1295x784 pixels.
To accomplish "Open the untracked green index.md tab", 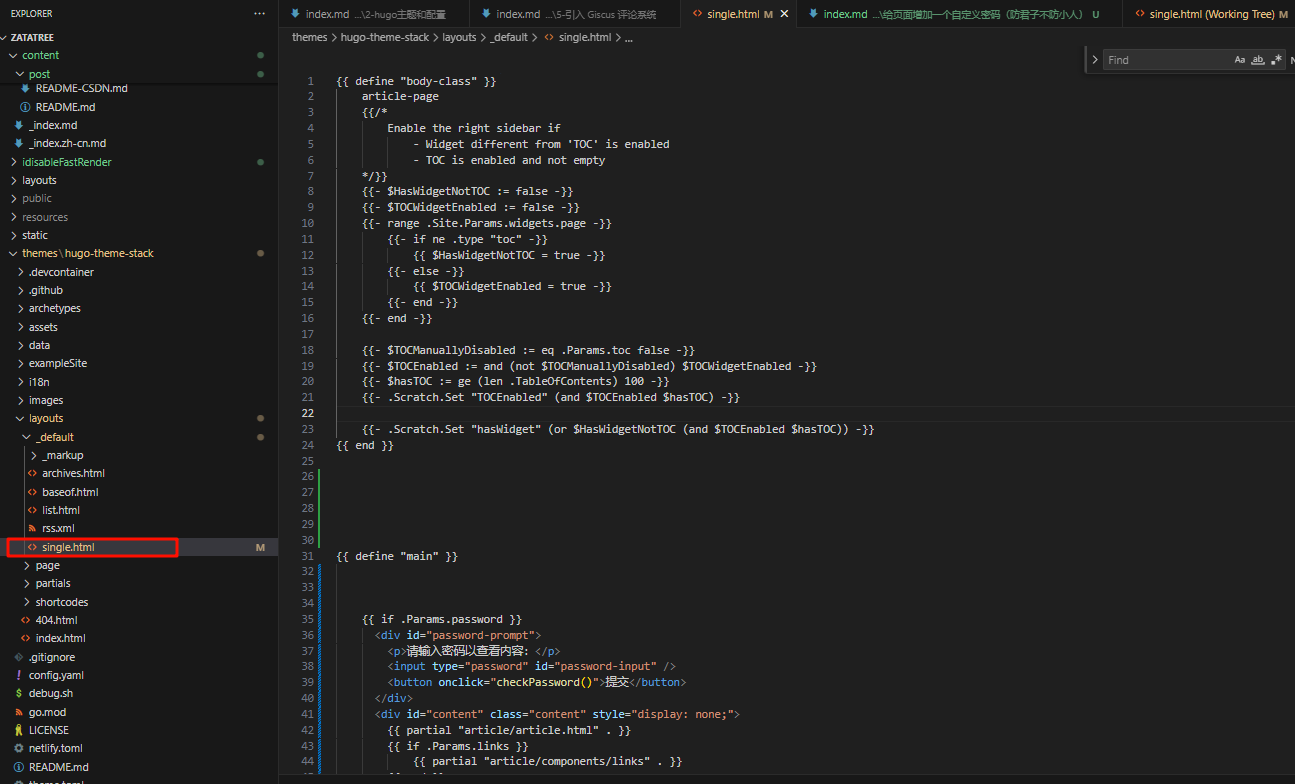I will pyautogui.click(x=959, y=14).
